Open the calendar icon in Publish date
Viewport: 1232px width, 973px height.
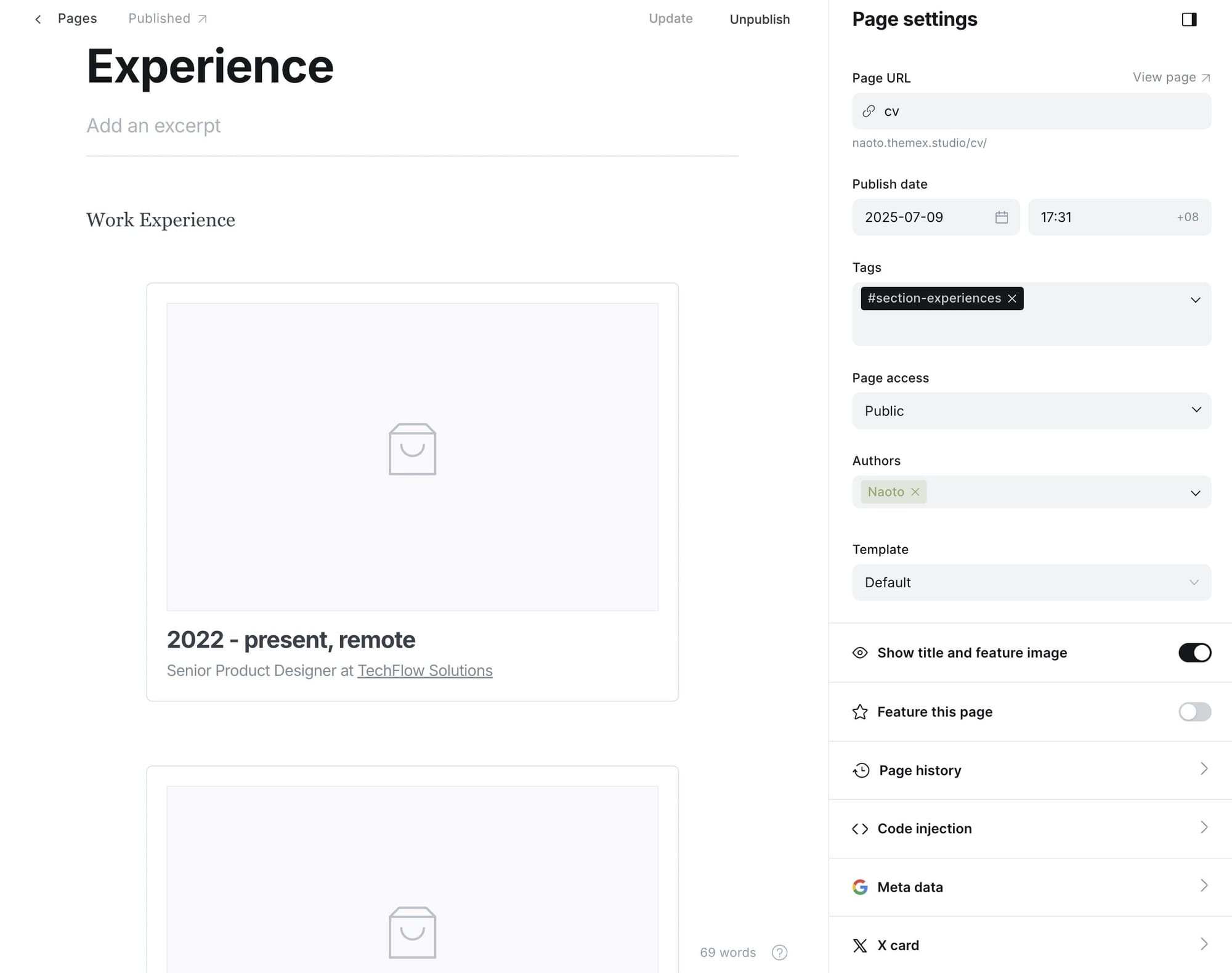tap(1002, 217)
